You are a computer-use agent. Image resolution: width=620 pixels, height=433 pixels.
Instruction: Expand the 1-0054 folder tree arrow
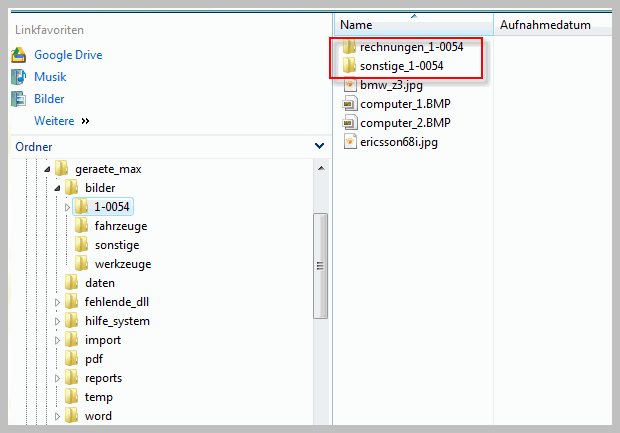(x=67, y=207)
